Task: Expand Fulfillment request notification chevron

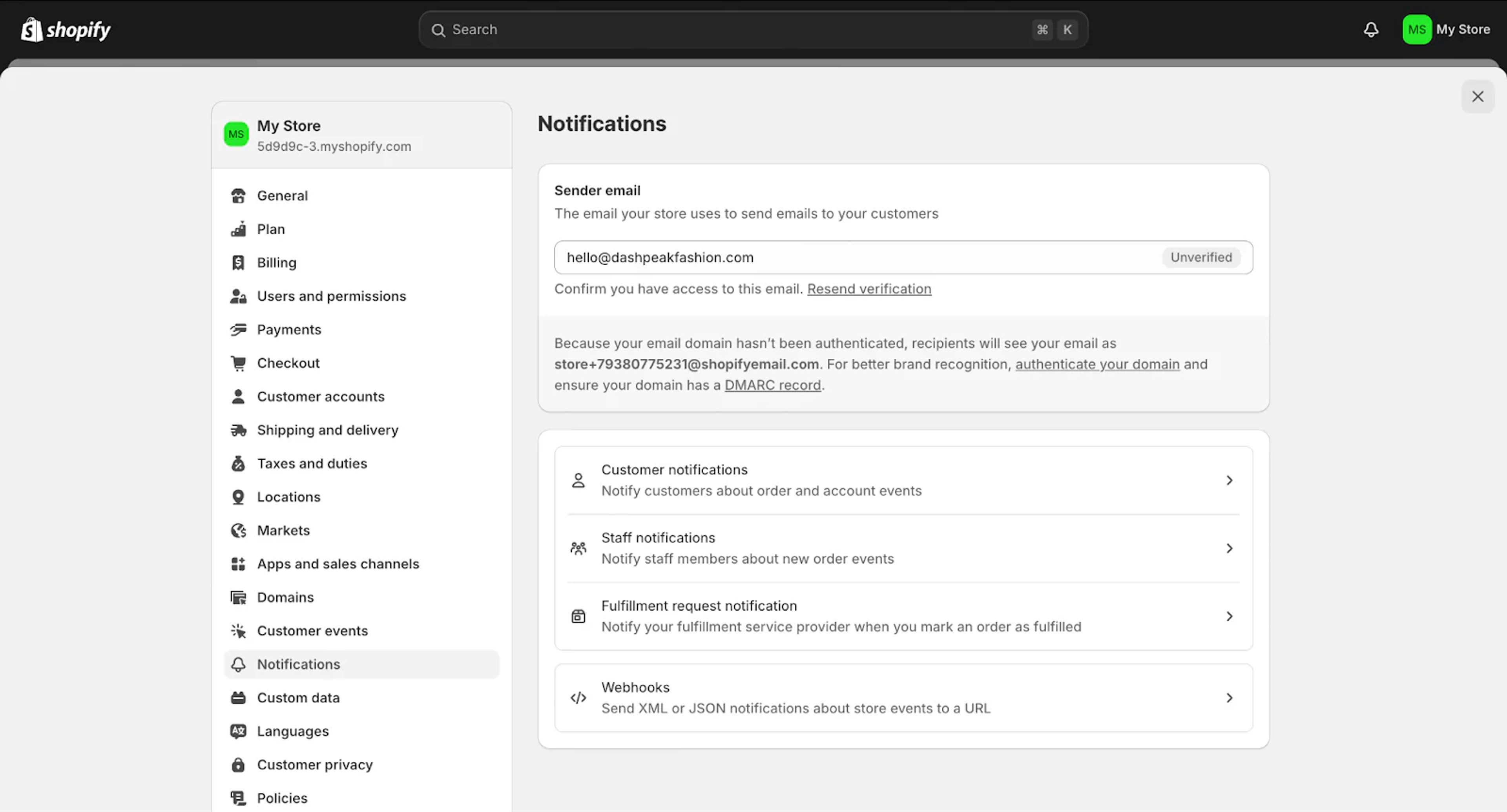Action: (1229, 616)
